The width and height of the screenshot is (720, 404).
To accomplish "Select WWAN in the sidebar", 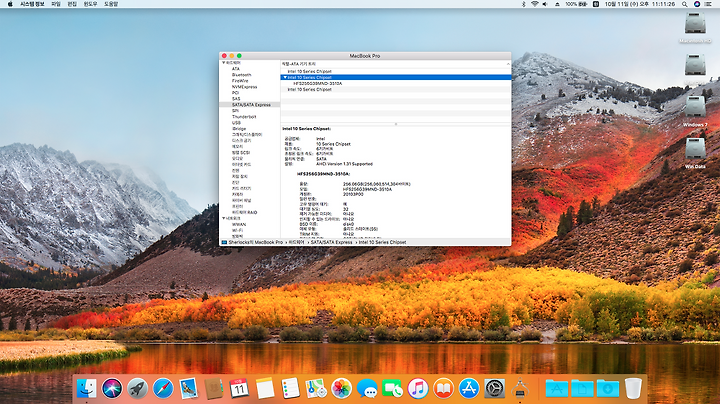I will point(239,224).
